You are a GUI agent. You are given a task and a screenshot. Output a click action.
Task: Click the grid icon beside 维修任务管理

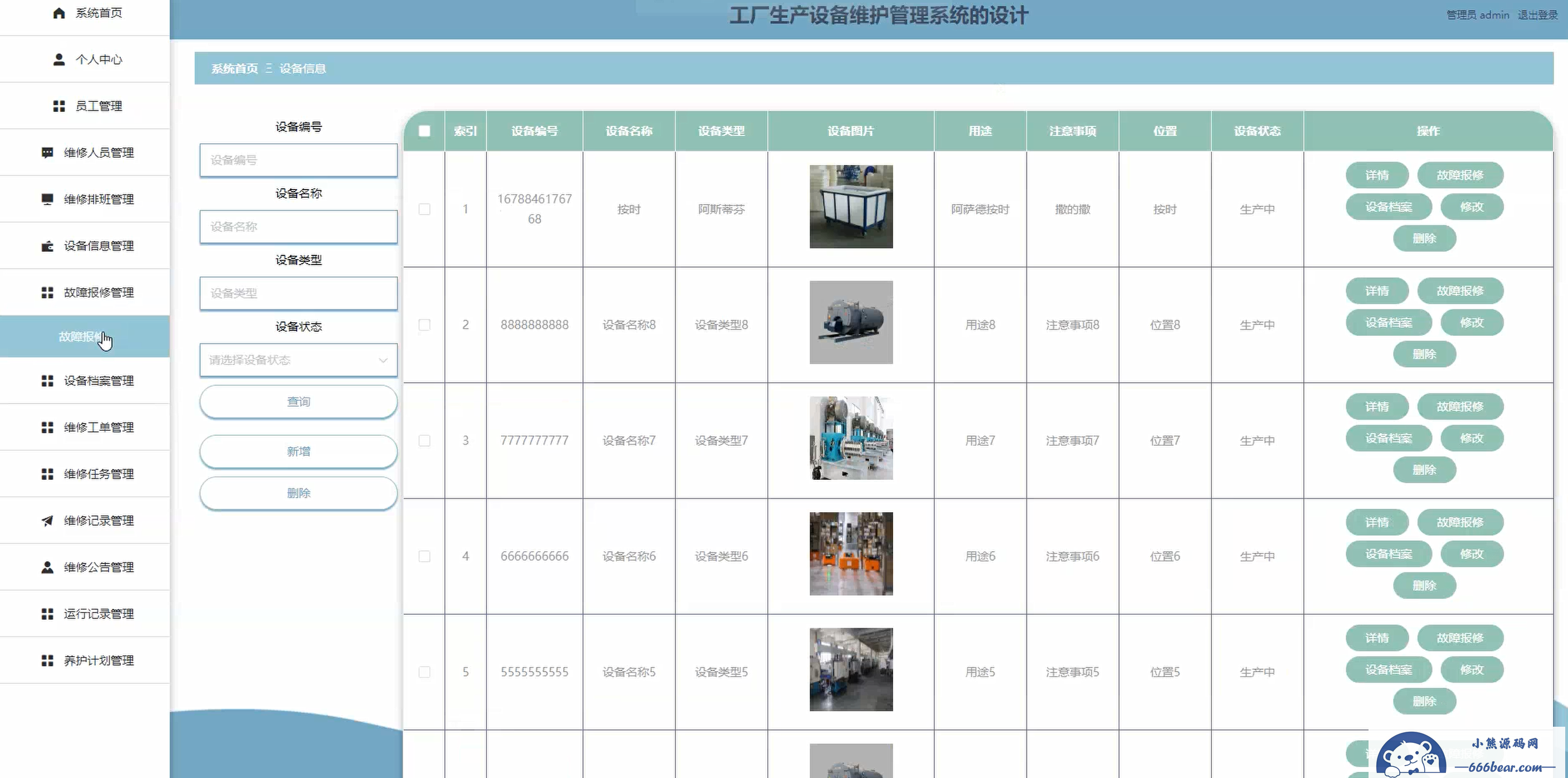click(47, 474)
